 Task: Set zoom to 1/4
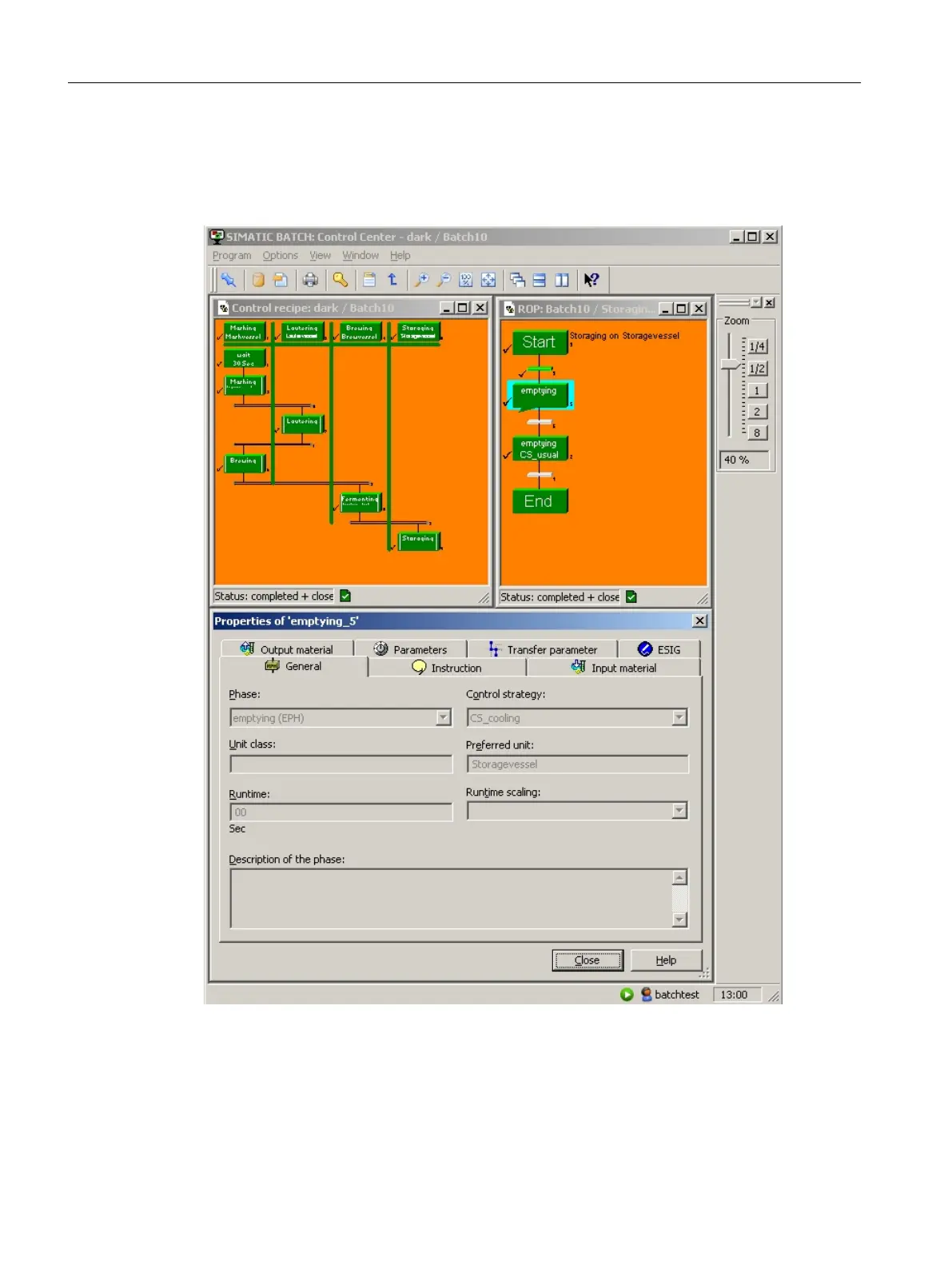click(758, 346)
